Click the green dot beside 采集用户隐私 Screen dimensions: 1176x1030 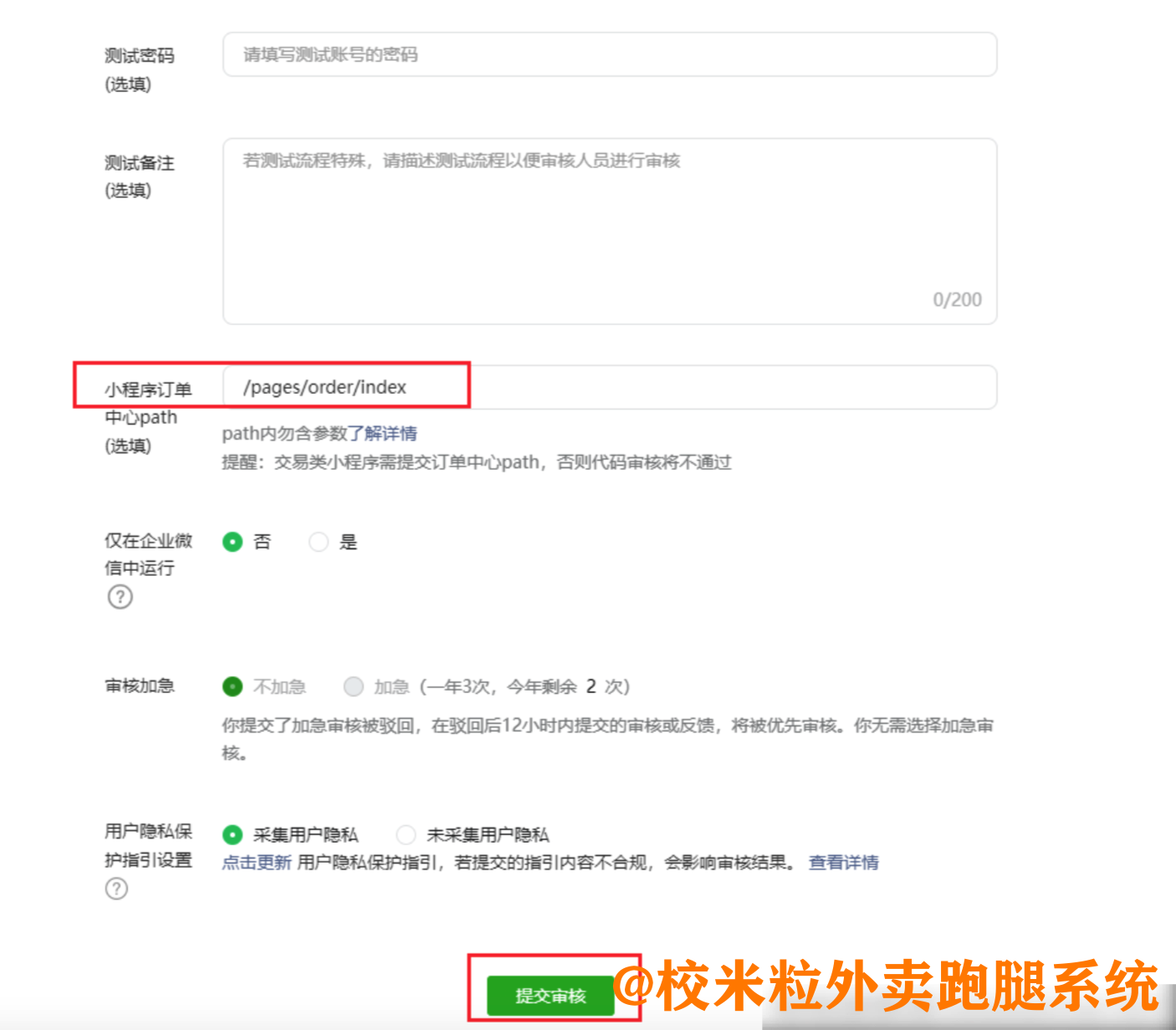pyautogui.click(x=233, y=834)
